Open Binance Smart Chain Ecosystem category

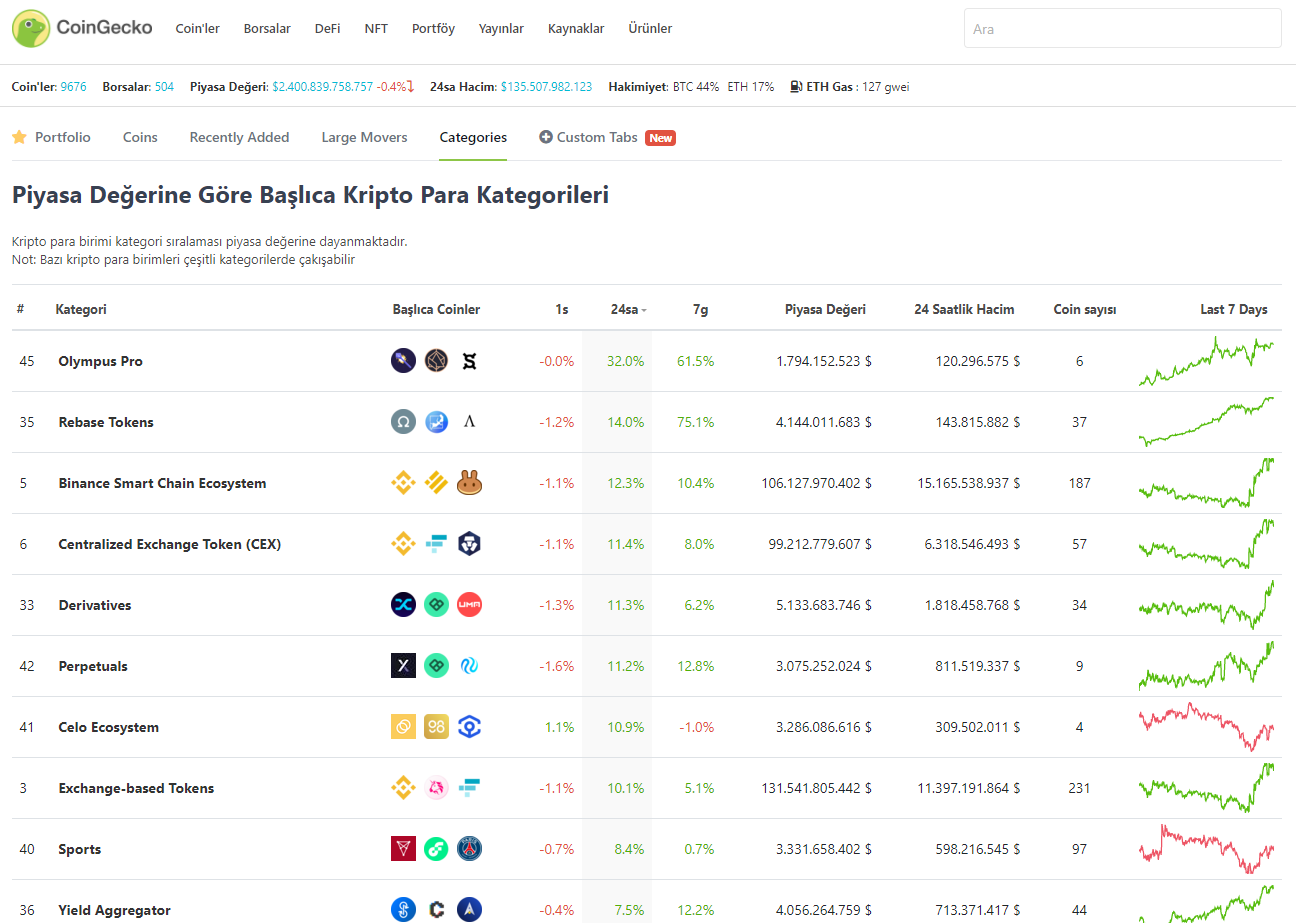[162, 483]
